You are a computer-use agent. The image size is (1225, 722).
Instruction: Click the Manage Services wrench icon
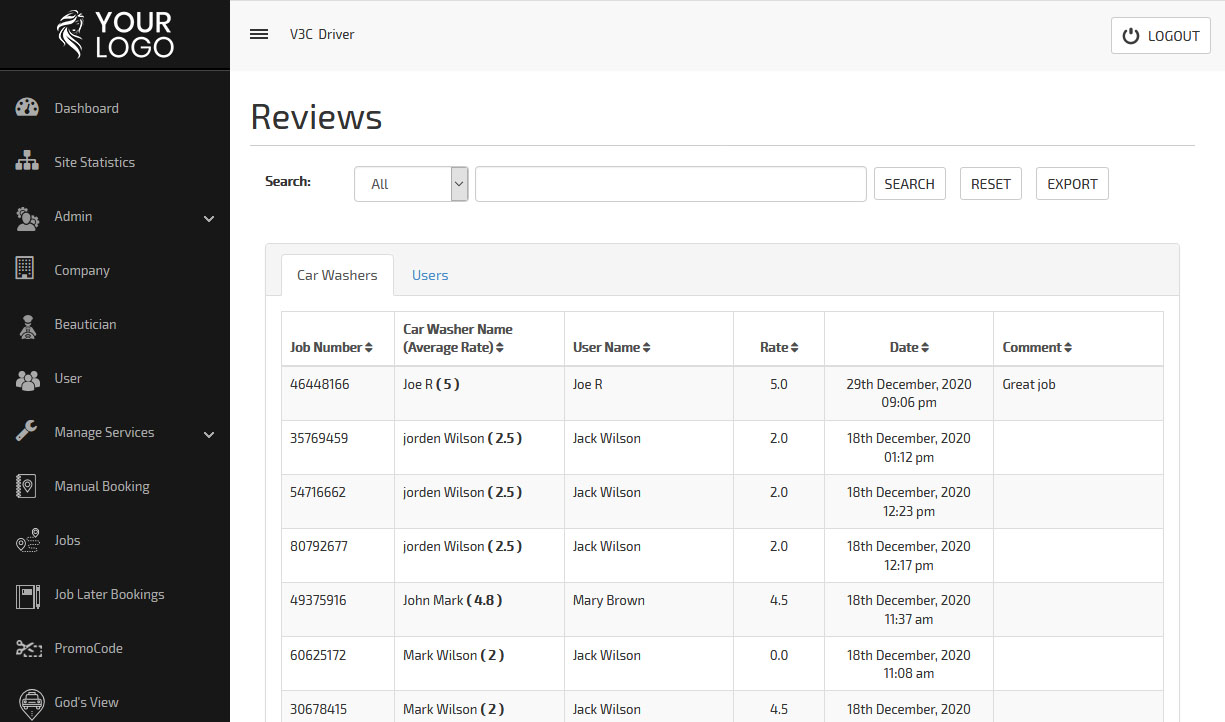[x=27, y=432]
